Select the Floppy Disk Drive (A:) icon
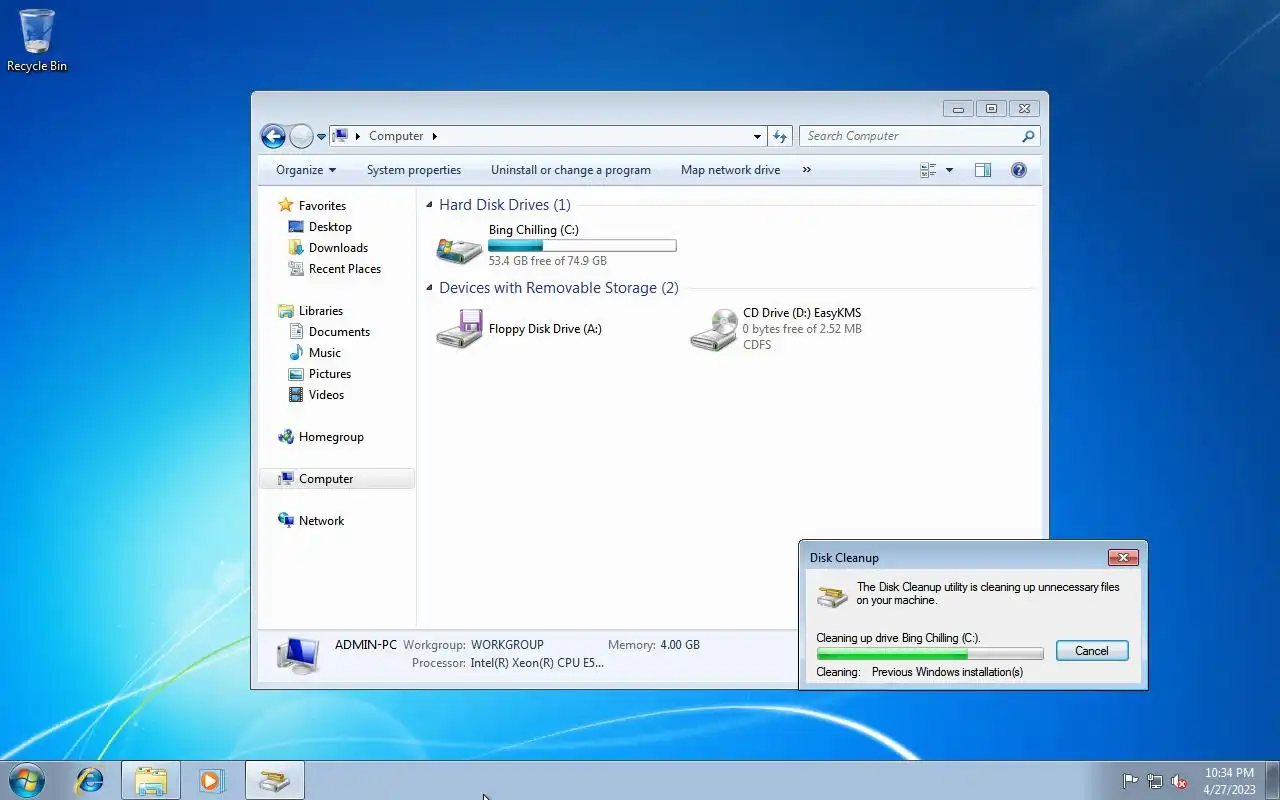 459,329
